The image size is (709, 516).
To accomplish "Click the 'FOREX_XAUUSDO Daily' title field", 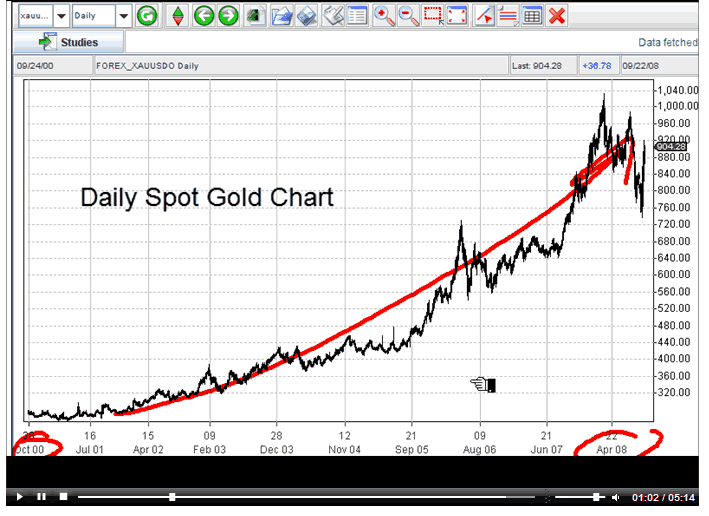I will coord(301,66).
